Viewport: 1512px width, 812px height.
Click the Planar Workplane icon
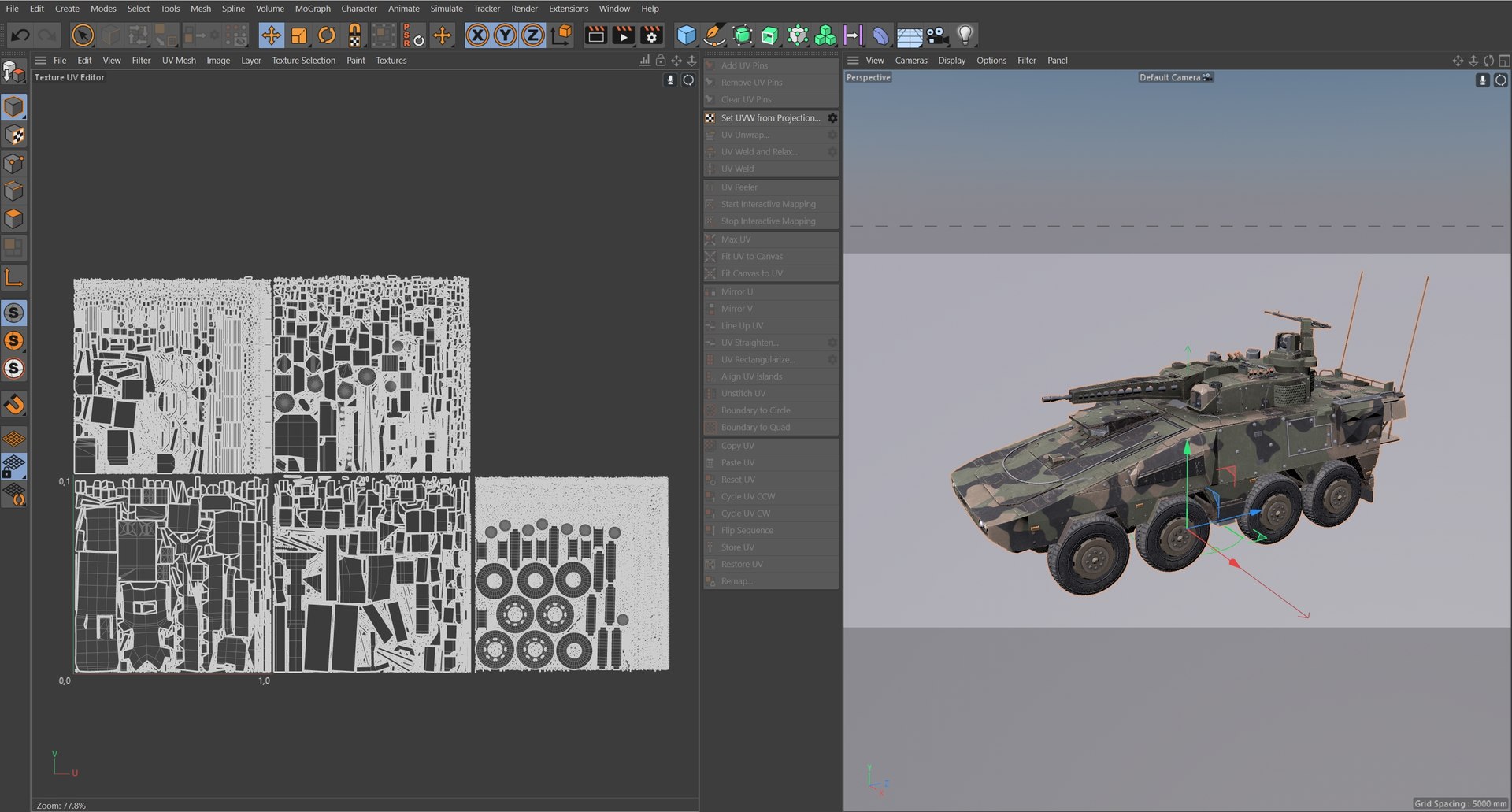(14, 494)
